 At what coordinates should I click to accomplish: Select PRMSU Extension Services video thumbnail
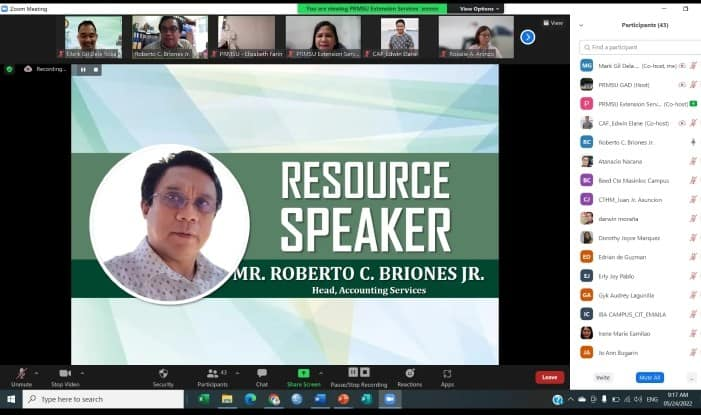point(323,37)
